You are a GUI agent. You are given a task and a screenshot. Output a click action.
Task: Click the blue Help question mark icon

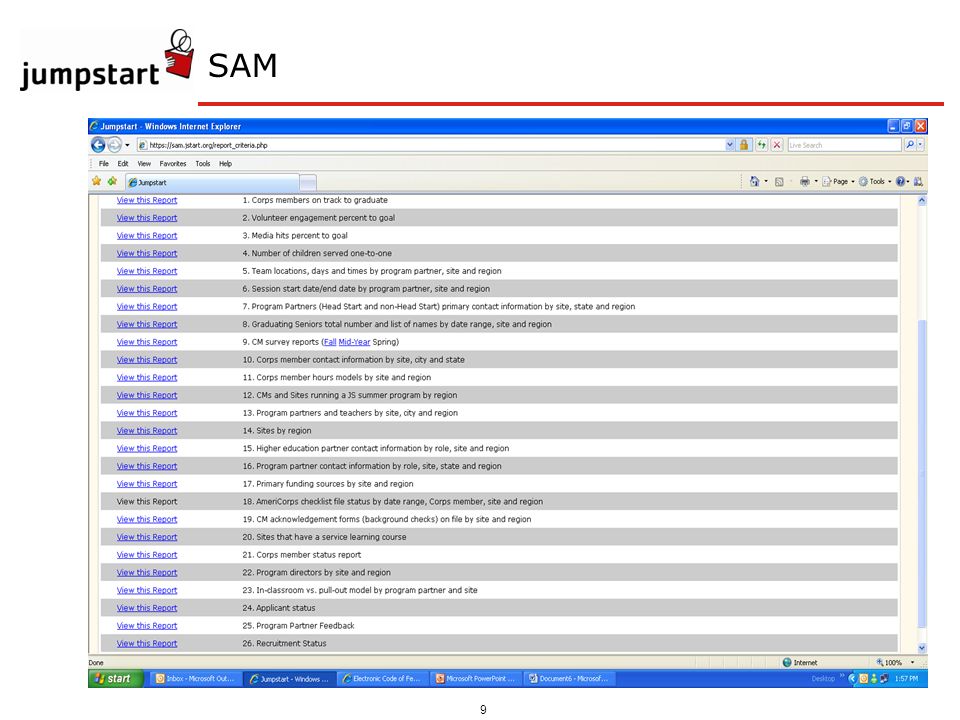click(901, 181)
